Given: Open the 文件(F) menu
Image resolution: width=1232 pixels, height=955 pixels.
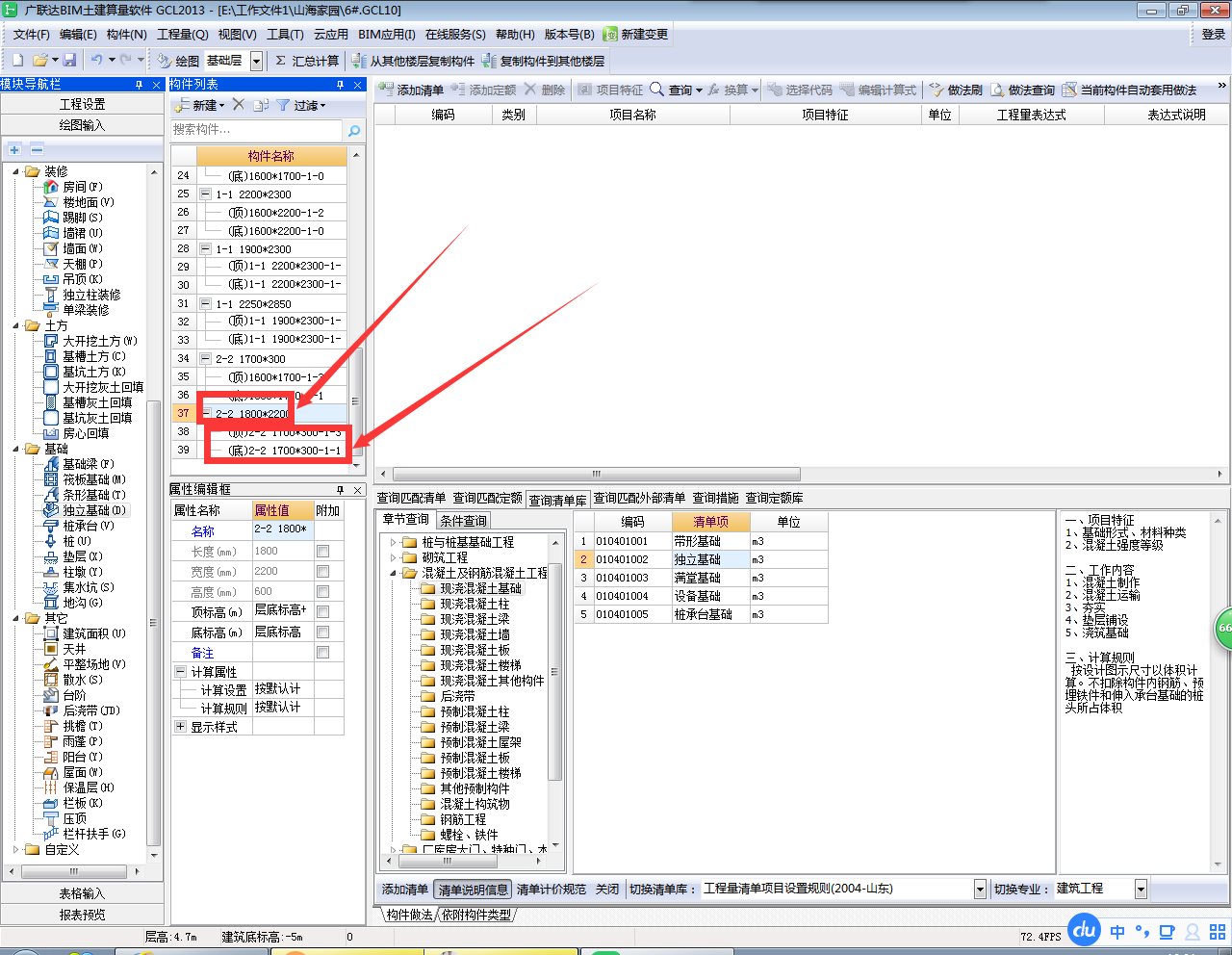Looking at the screenshot, I should point(32,35).
